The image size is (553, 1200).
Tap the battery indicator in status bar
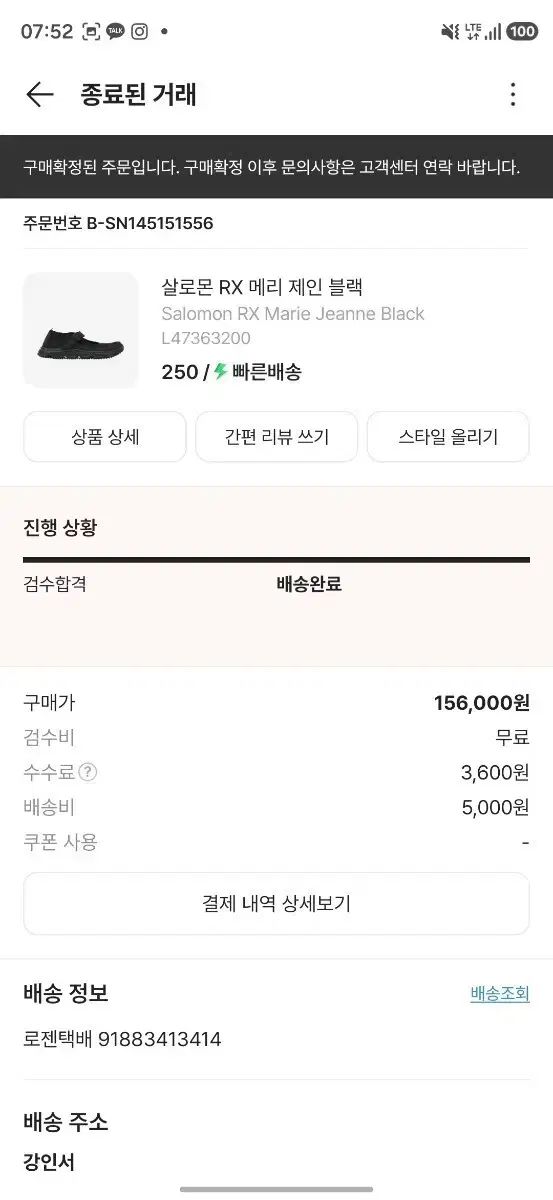click(x=522, y=31)
